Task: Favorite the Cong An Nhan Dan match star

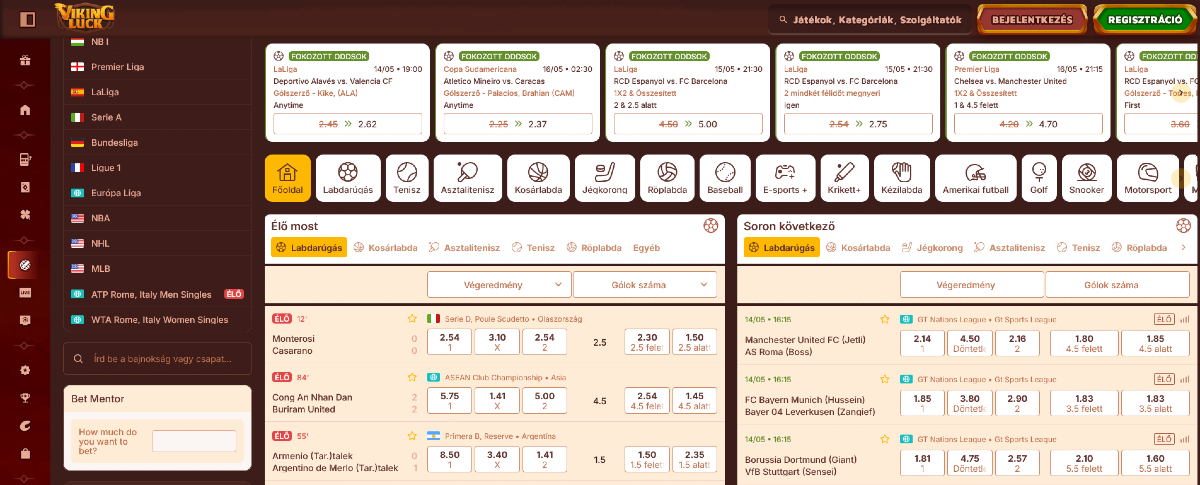Action: pyautogui.click(x=411, y=377)
